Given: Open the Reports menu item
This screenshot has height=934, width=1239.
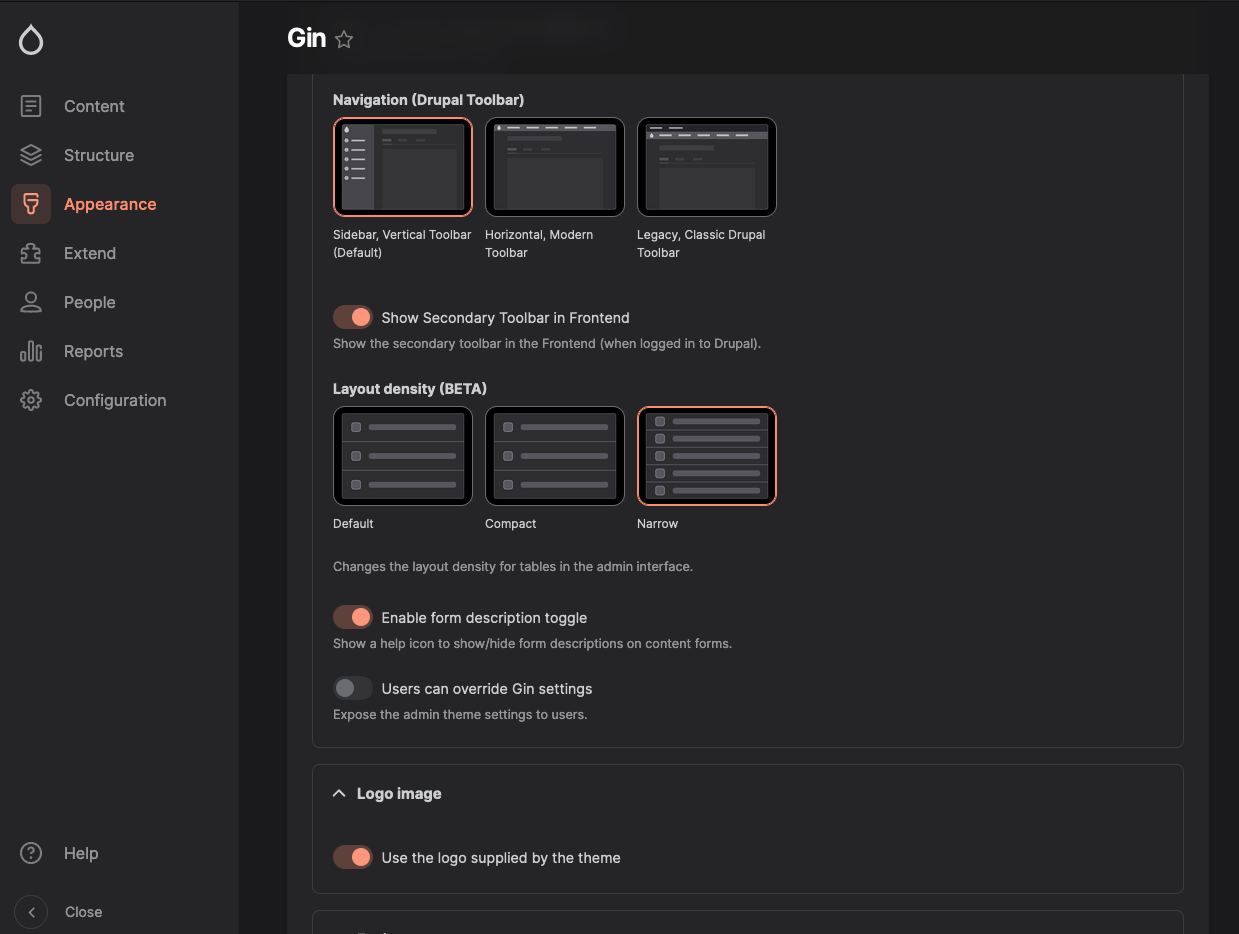Looking at the screenshot, I should (x=94, y=351).
